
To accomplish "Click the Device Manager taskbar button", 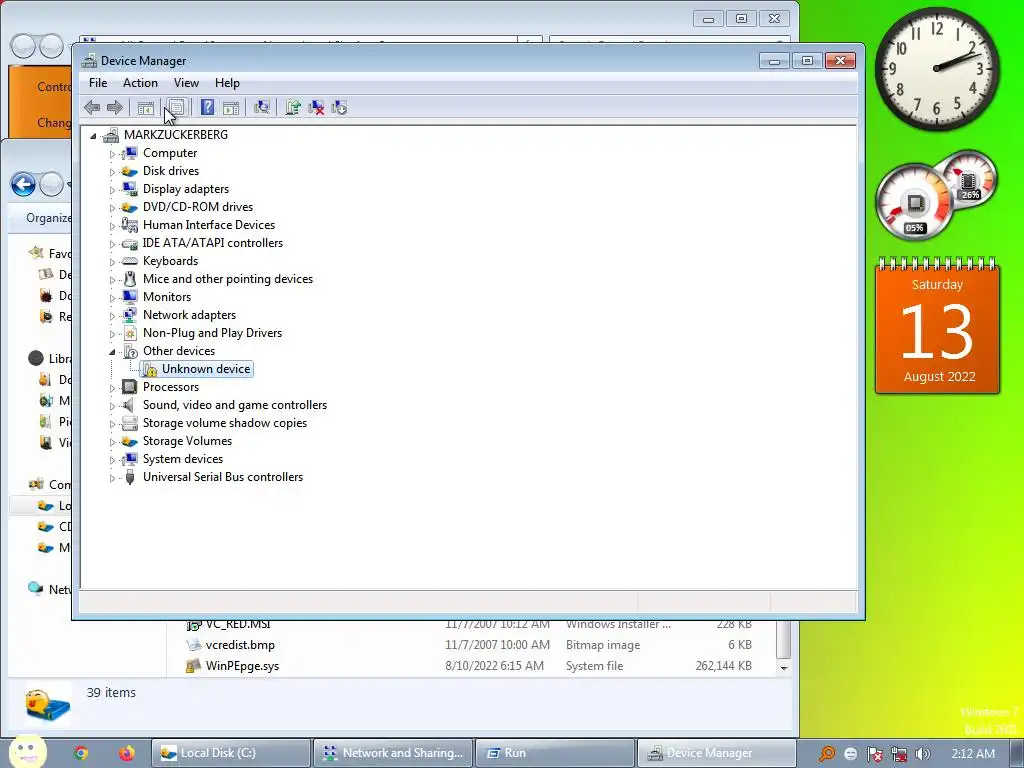I will (717, 753).
